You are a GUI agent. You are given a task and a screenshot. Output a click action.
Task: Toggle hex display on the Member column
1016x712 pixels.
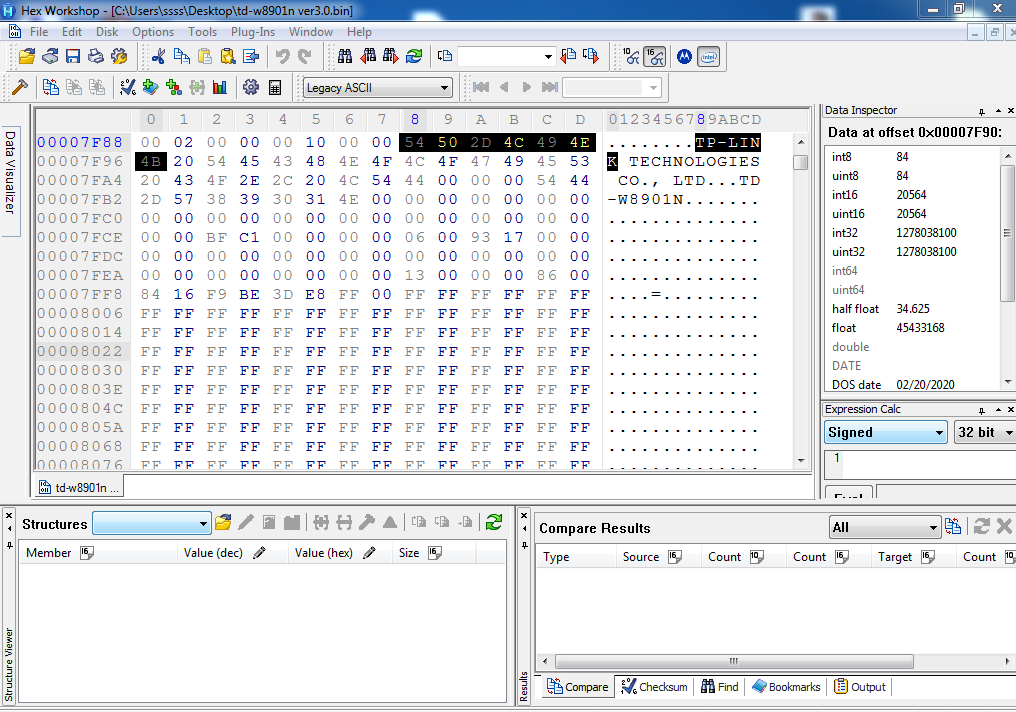pos(87,553)
